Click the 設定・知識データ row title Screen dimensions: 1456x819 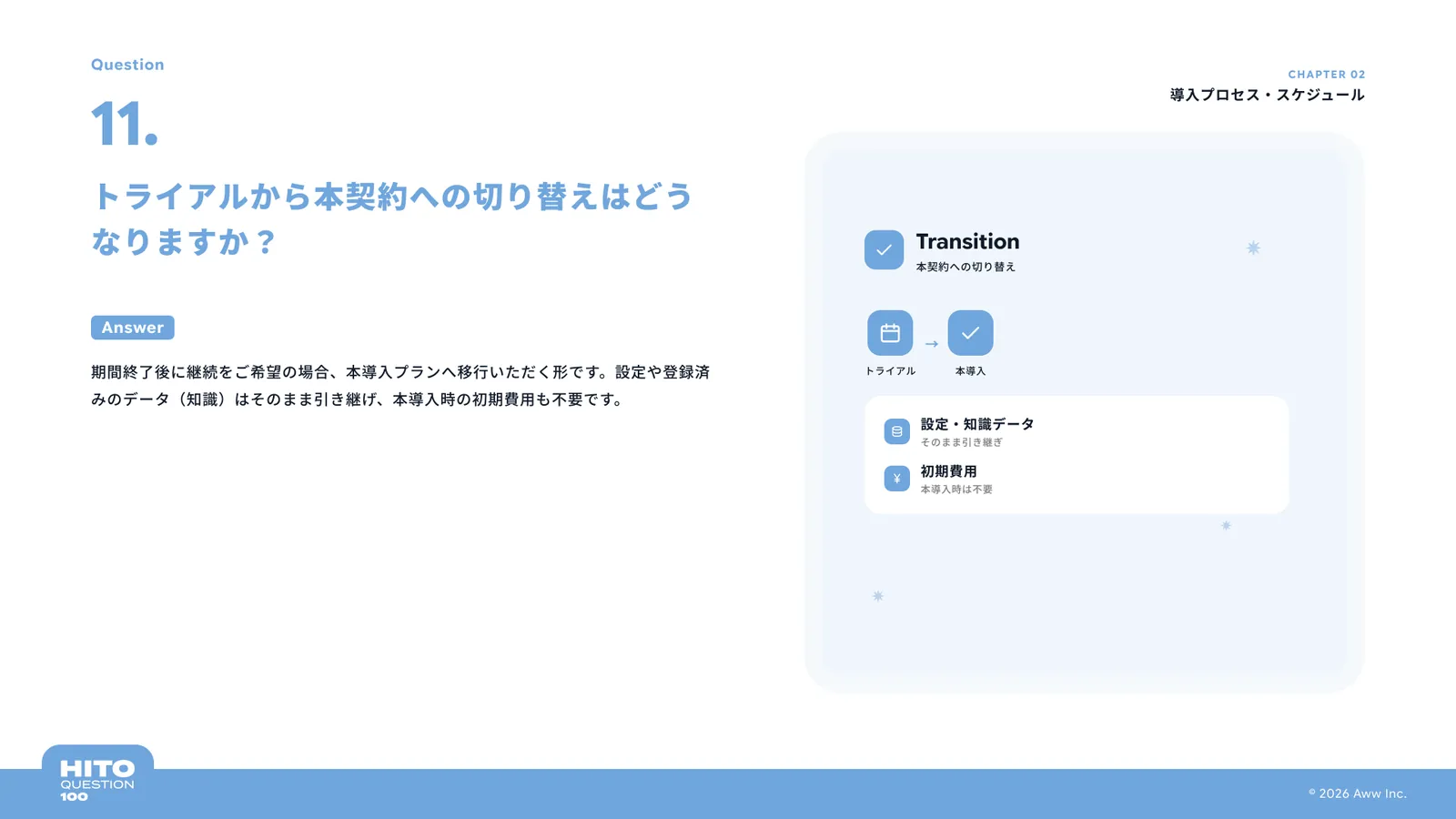click(x=977, y=424)
